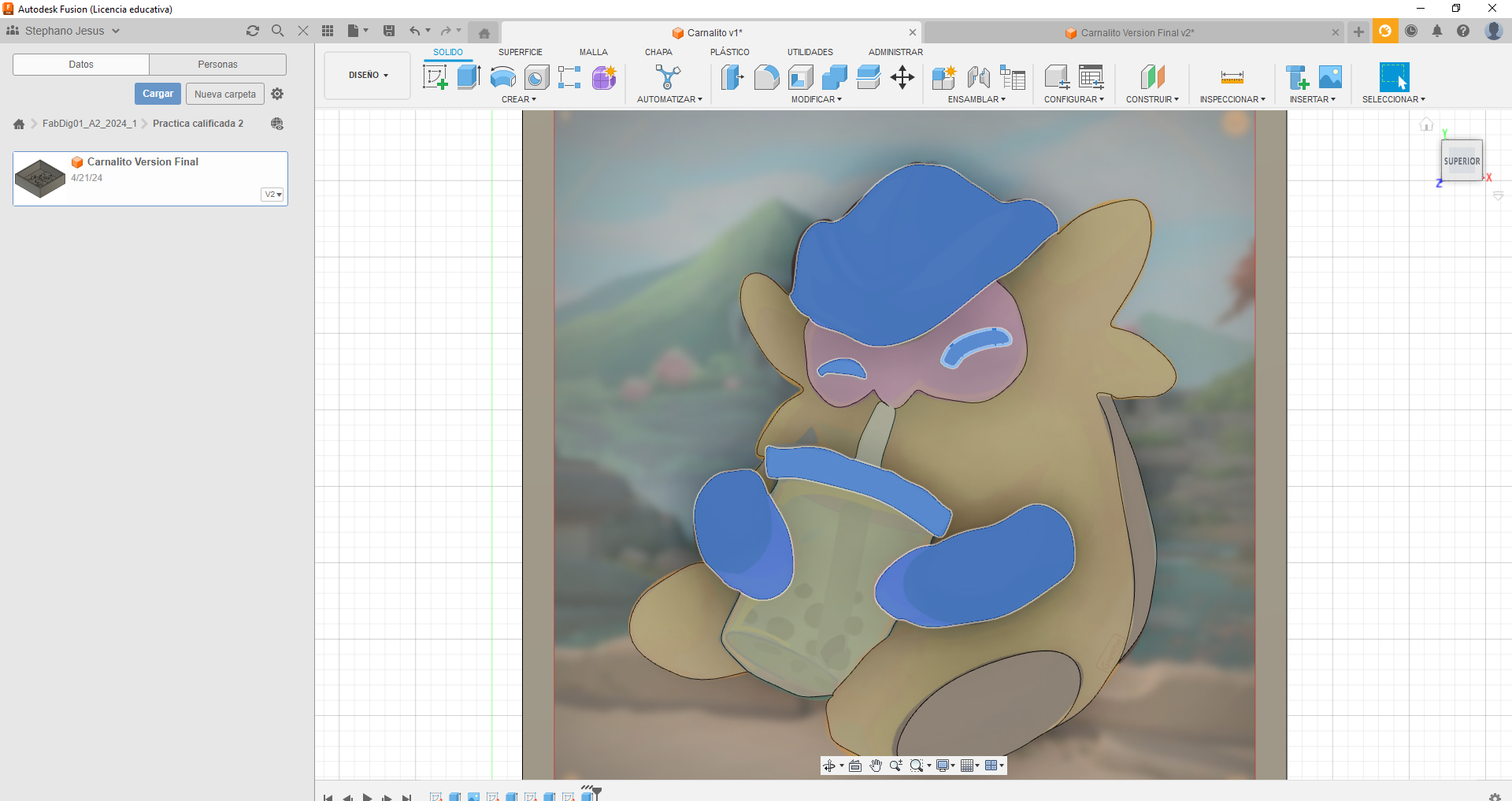The image size is (1512, 801).
Task: Select the Offset Plane construct tool
Action: point(1153,77)
